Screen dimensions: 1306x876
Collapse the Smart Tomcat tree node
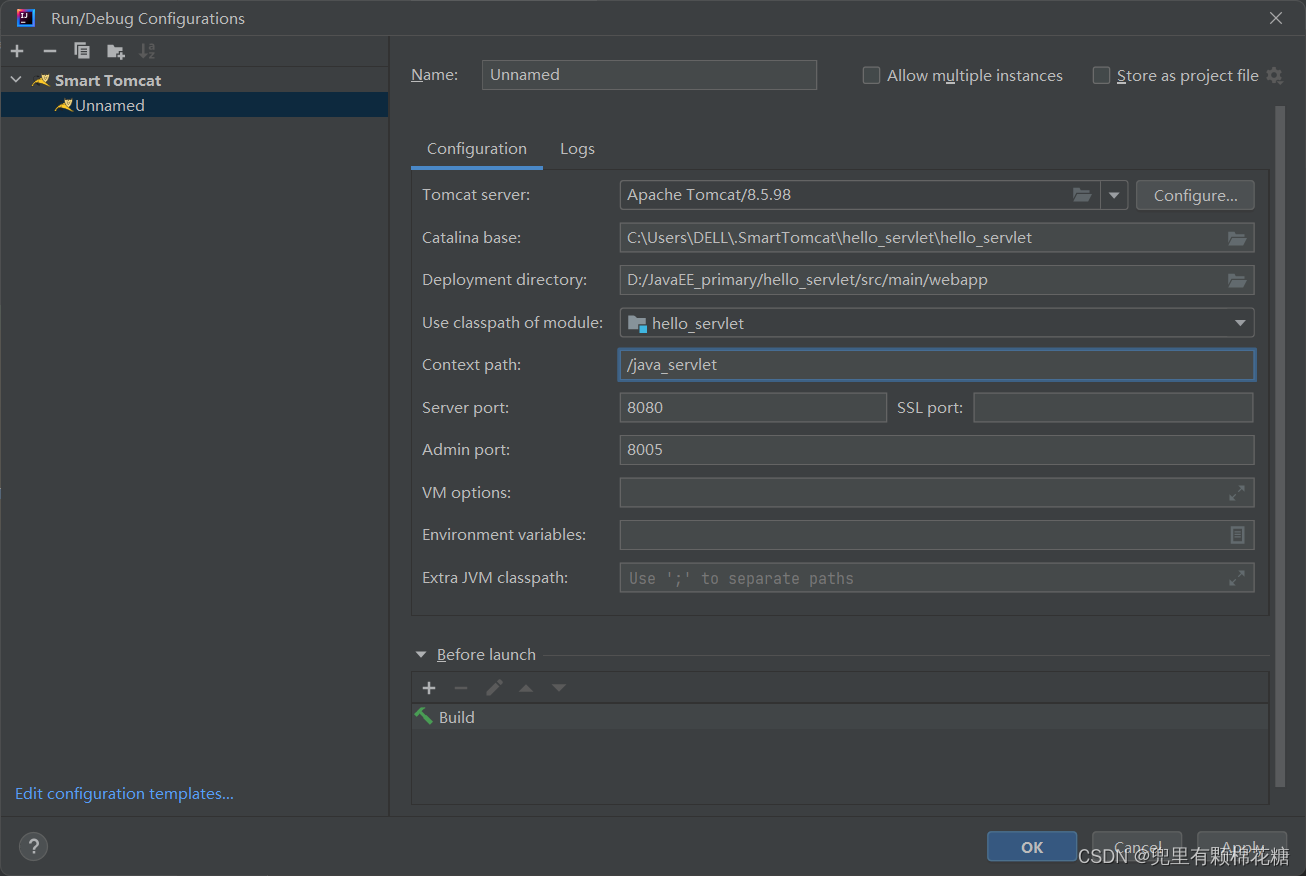16,80
